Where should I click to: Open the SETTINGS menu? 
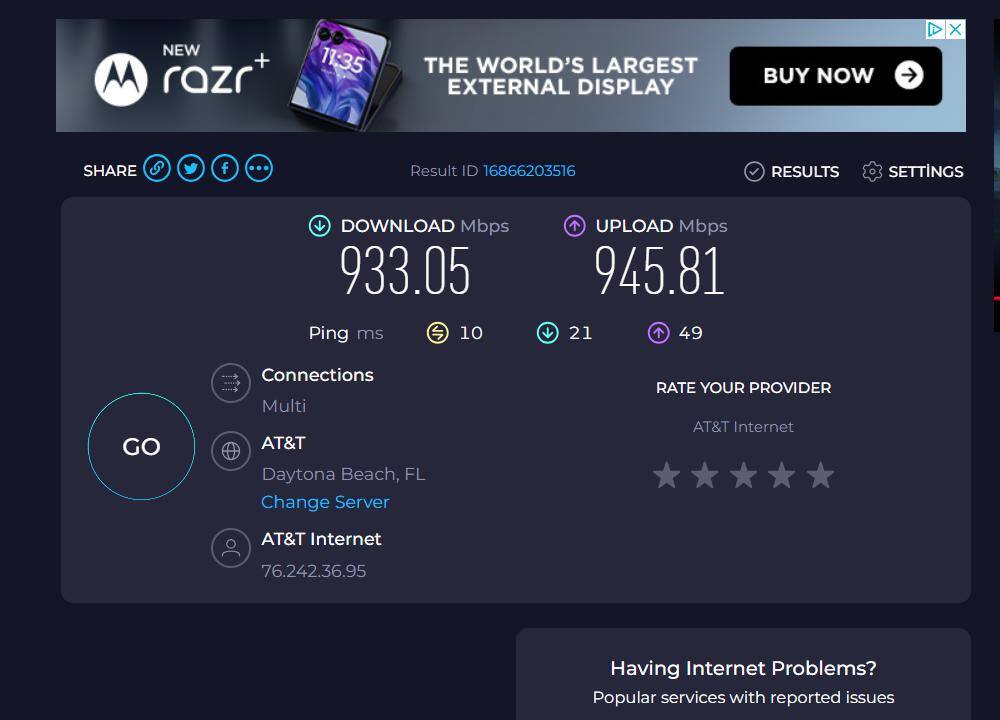coord(912,172)
